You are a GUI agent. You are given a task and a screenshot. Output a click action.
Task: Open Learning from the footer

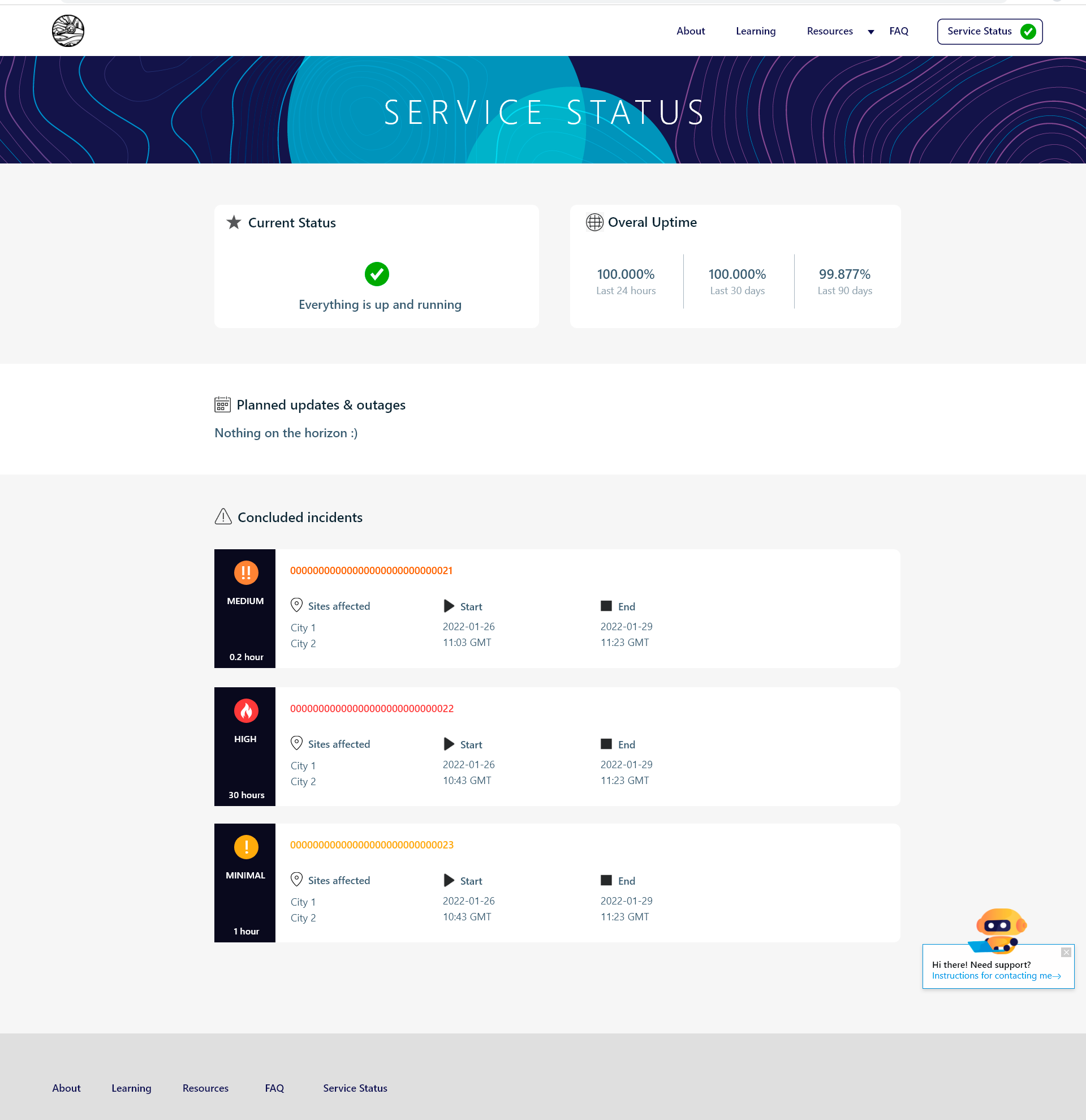[x=131, y=1088]
